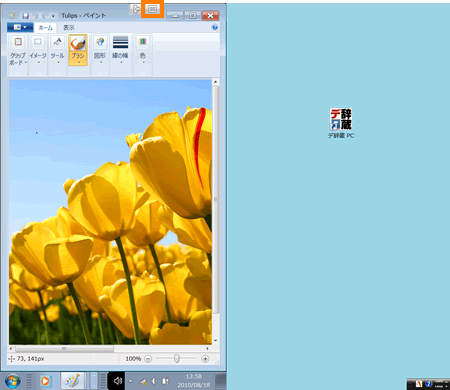Image resolution: width=450 pixels, height=390 pixels.
Task: Undo the last action from quick access toolbar
Action: click(x=36, y=16)
